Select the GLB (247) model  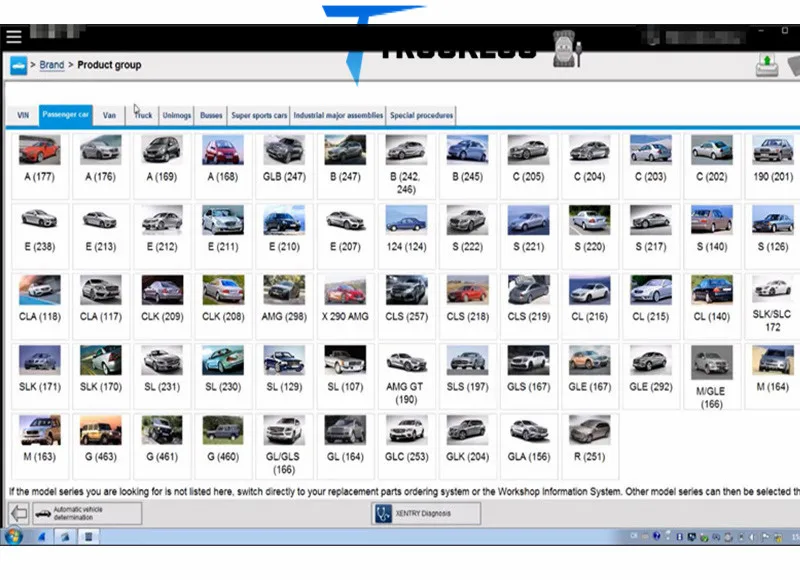coord(284,165)
